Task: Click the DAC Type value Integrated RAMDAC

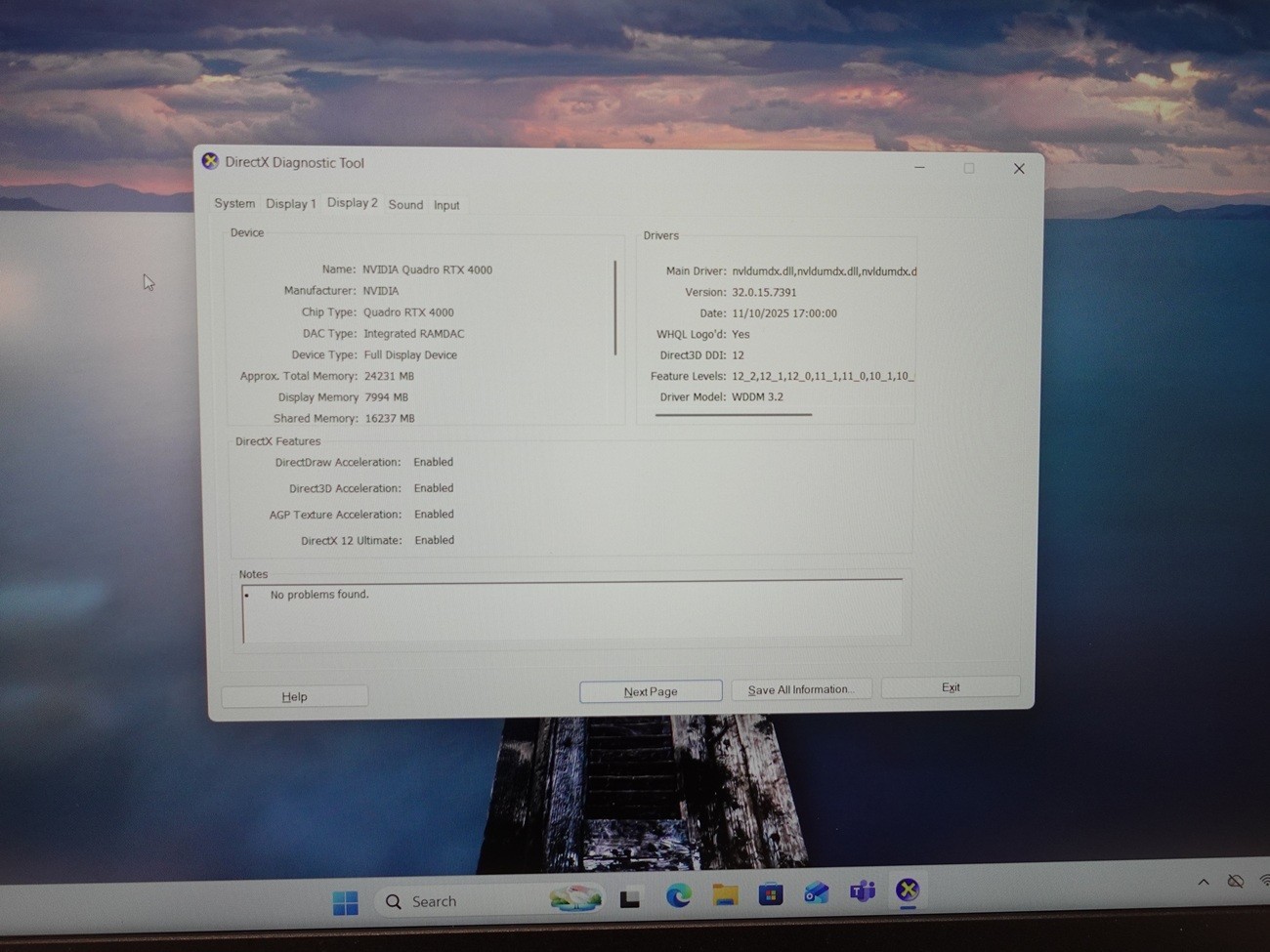Action: tap(414, 334)
